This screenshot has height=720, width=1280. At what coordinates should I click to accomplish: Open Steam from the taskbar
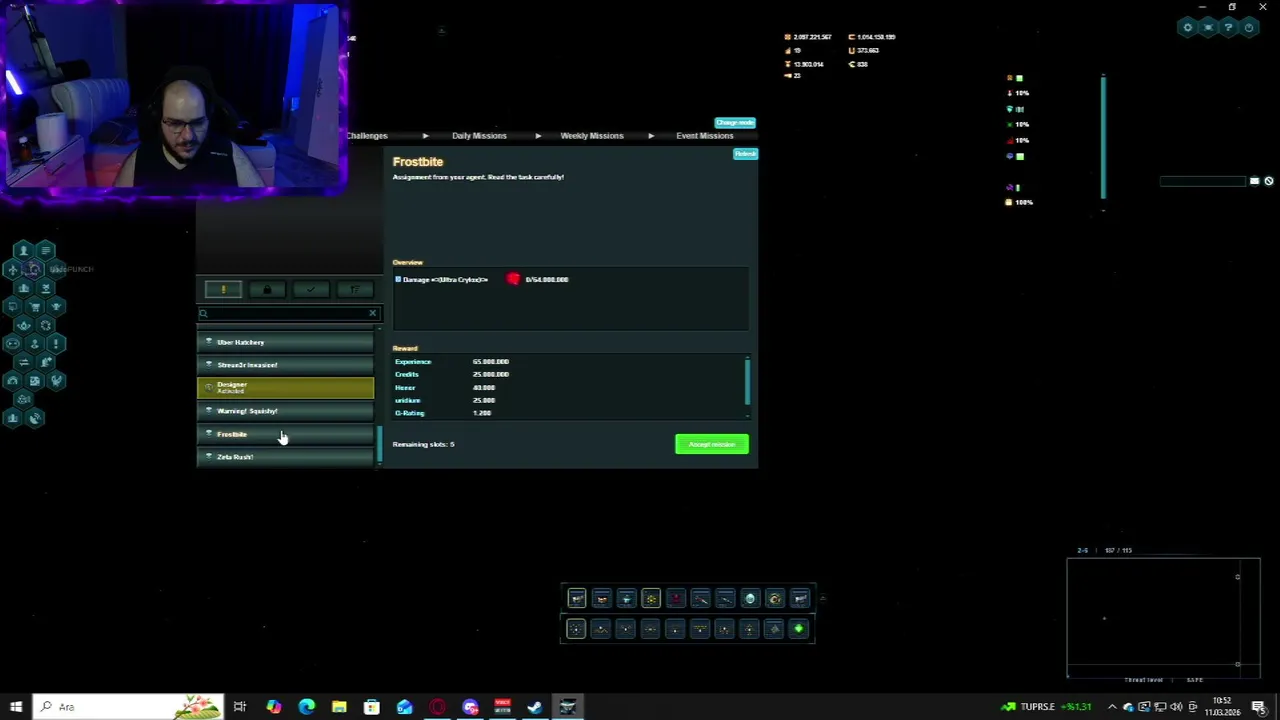tap(535, 707)
